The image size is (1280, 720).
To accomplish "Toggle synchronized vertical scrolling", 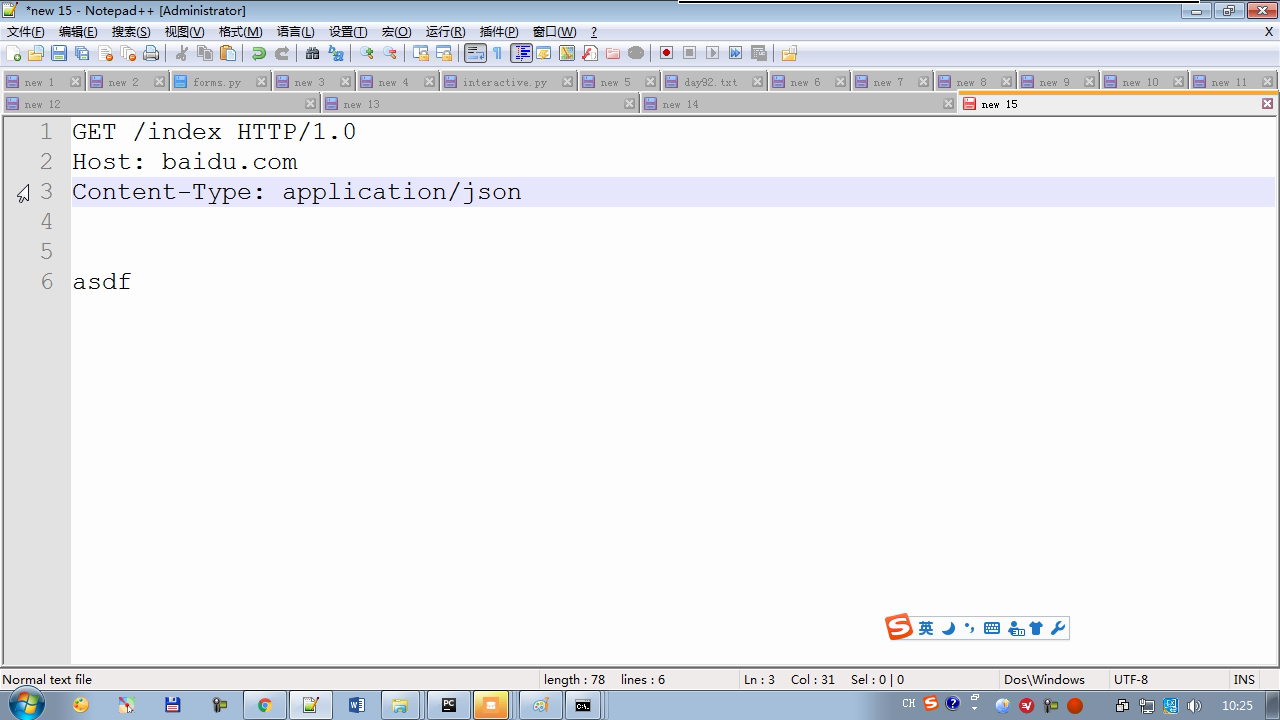I will click(x=421, y=54).
